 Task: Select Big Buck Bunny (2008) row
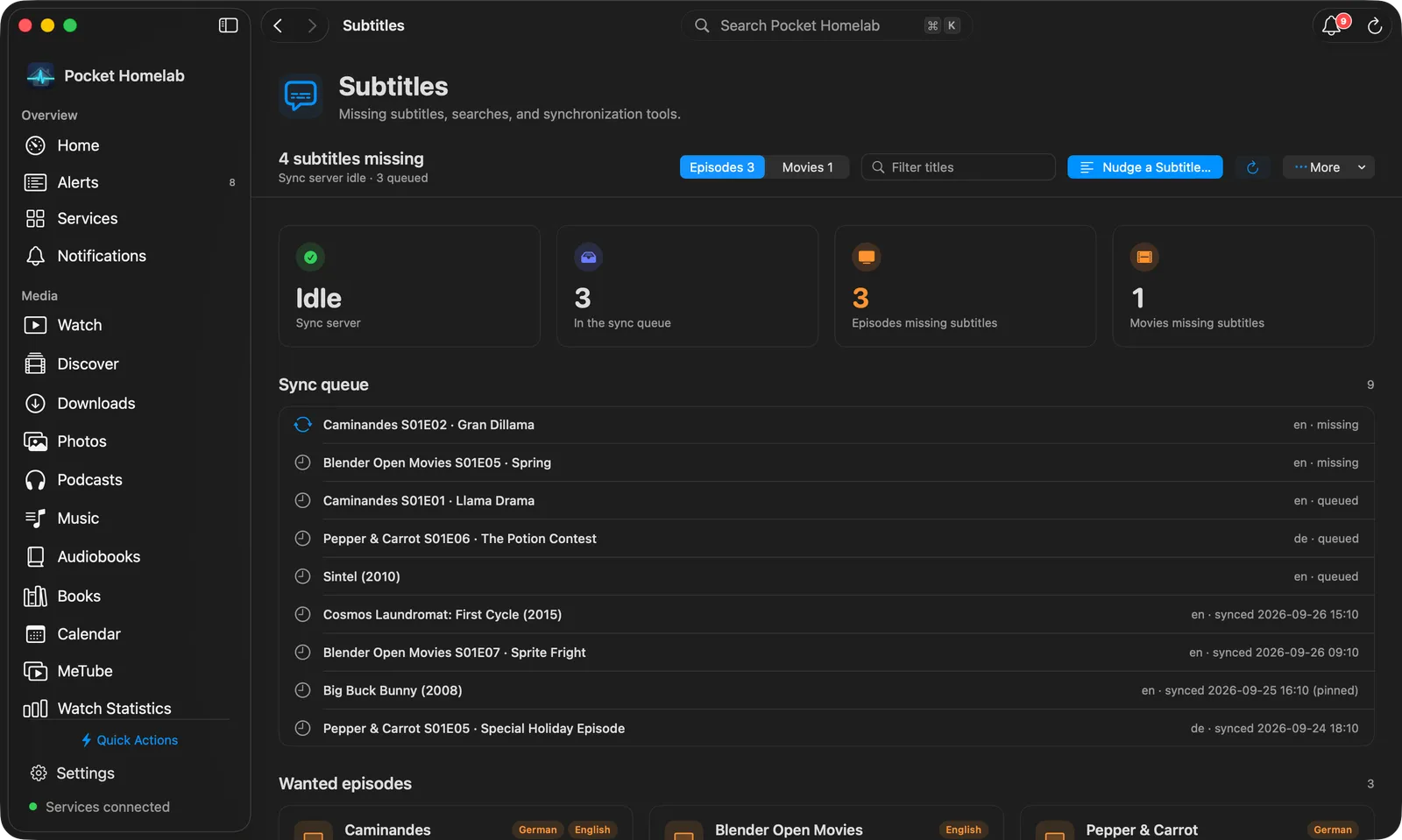coord(826,690)
